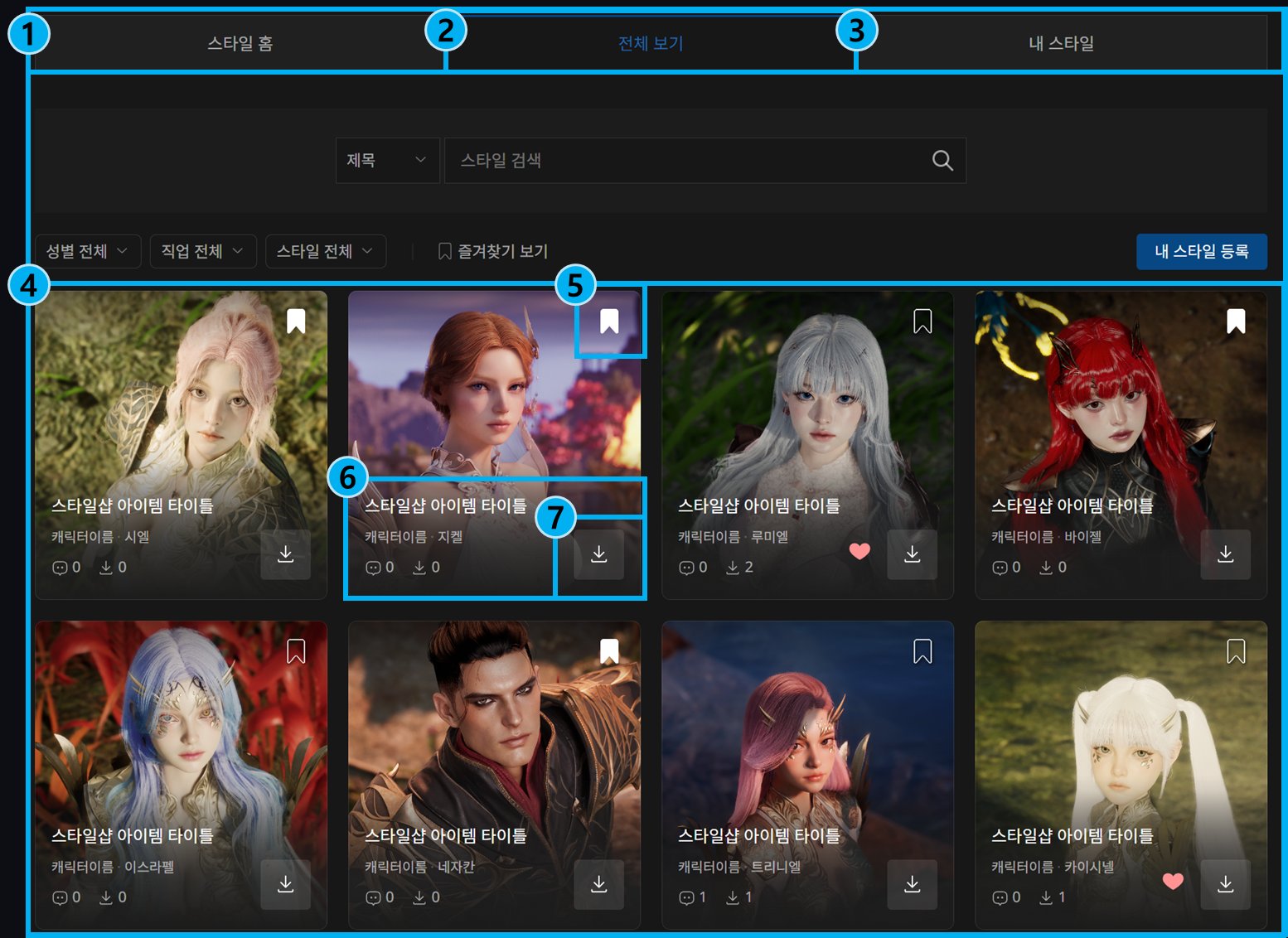The height and width of the screenshot is (938, 1288).
Task: Click the magnifying glass search icon
Action: coord(942,160)
